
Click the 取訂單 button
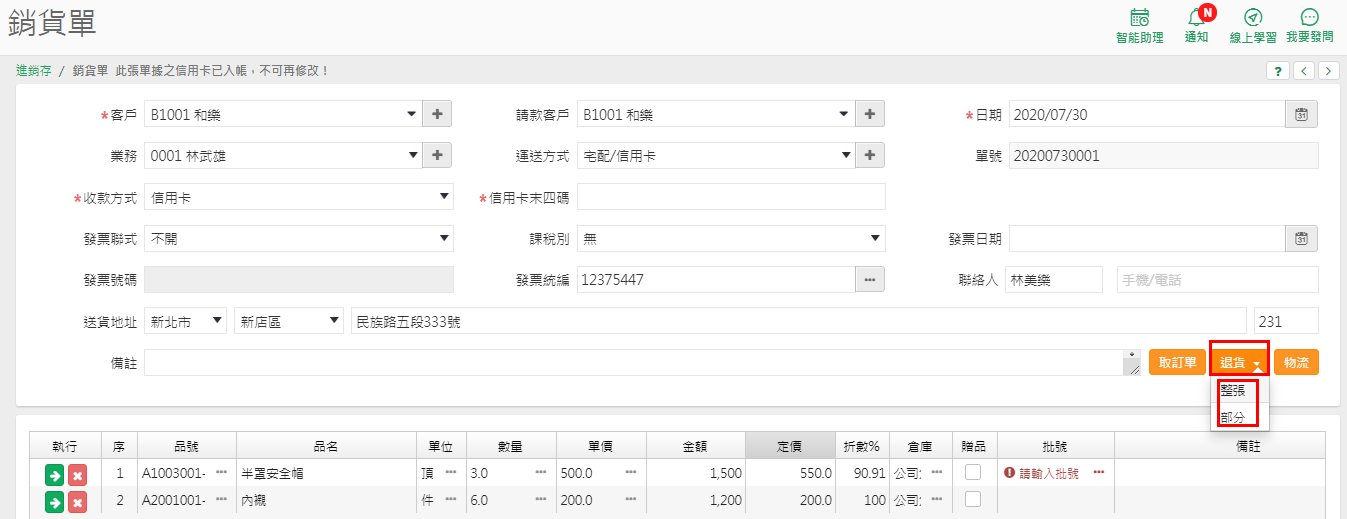pos(1177,362)
